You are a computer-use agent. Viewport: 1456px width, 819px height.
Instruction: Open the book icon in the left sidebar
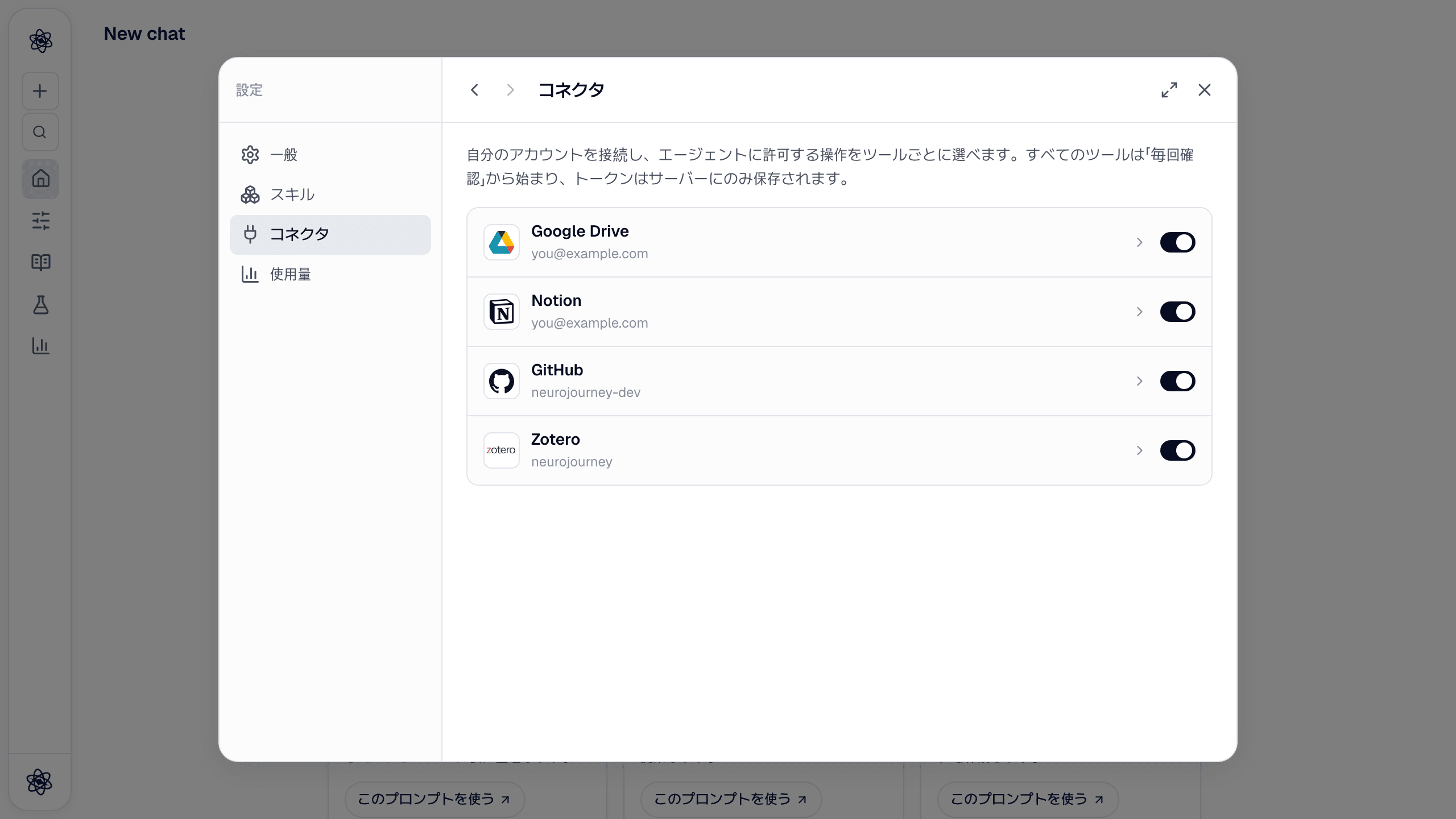[40, 262]
